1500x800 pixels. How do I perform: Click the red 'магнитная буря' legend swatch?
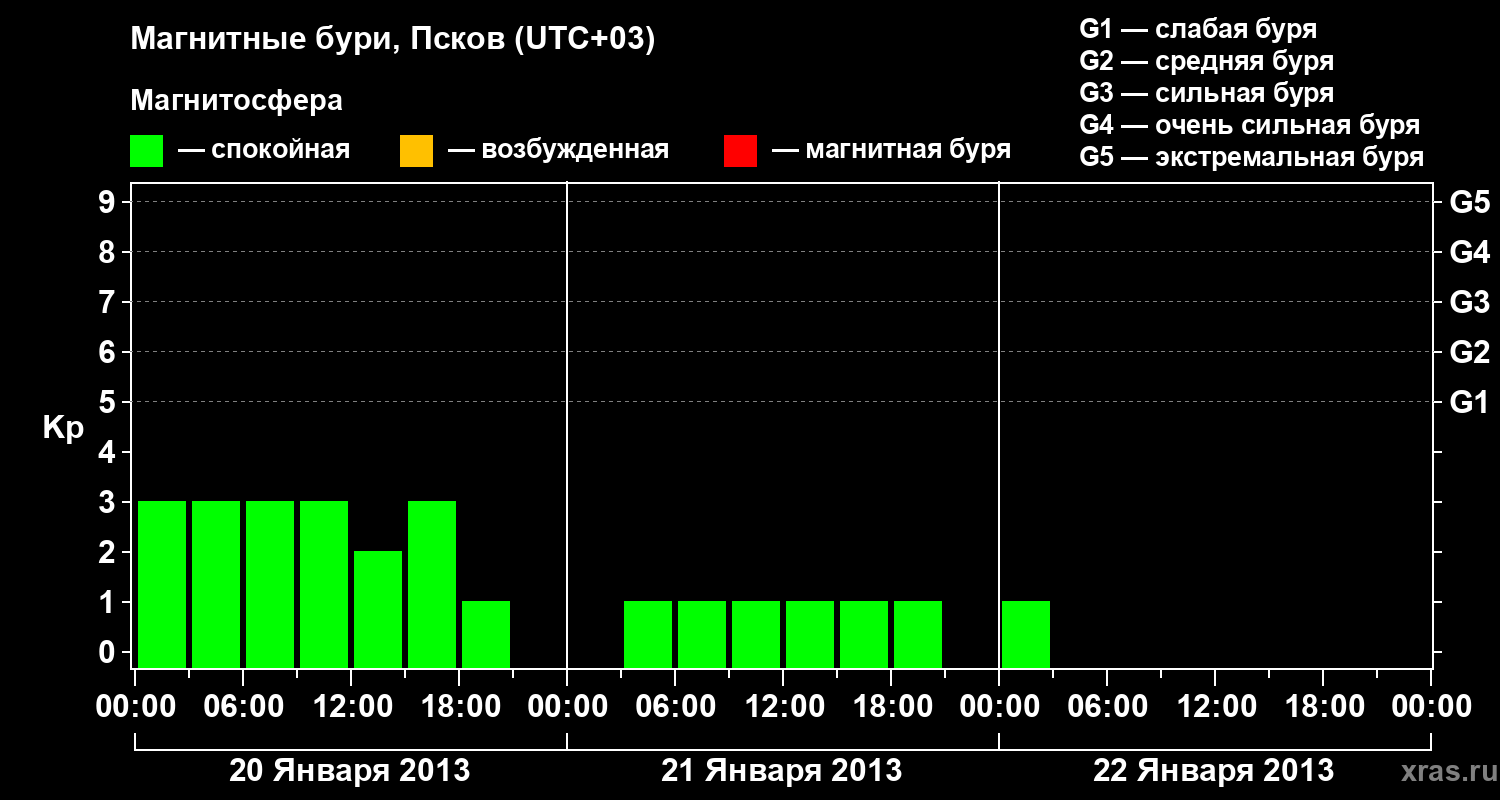(x=740, y=151)
